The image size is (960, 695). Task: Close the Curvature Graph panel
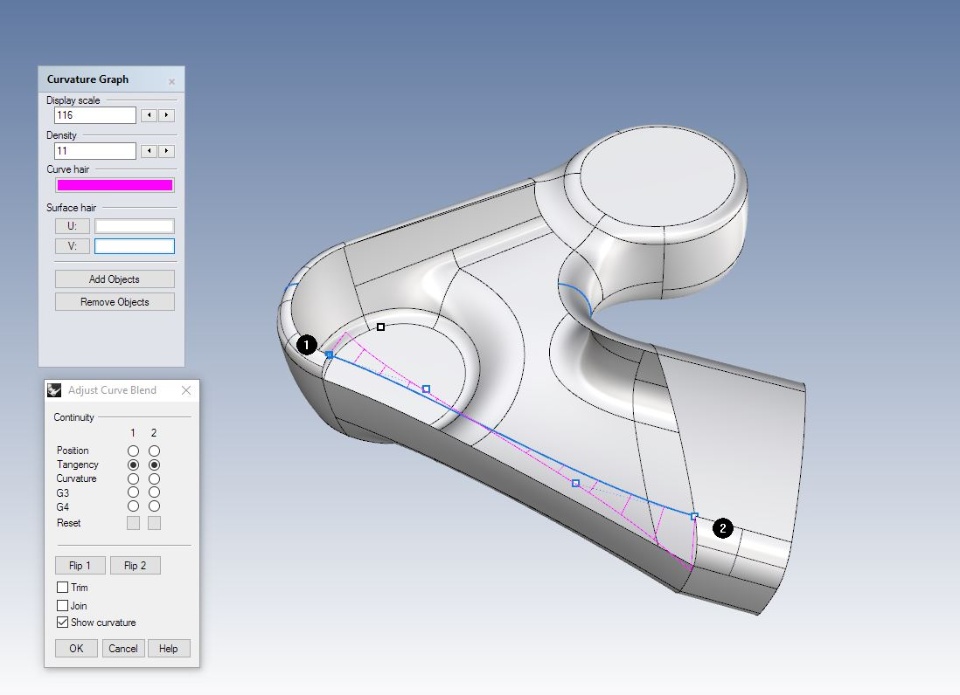(x=172, y=81)
